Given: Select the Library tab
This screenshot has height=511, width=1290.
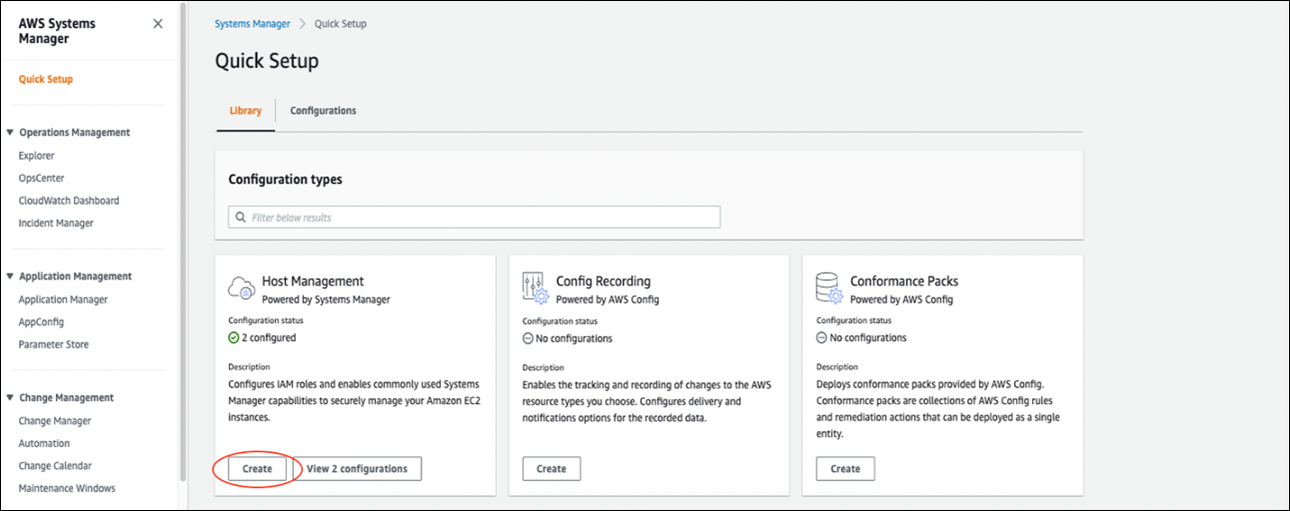Looking at the screenshot, I should [x=246, y=111].
